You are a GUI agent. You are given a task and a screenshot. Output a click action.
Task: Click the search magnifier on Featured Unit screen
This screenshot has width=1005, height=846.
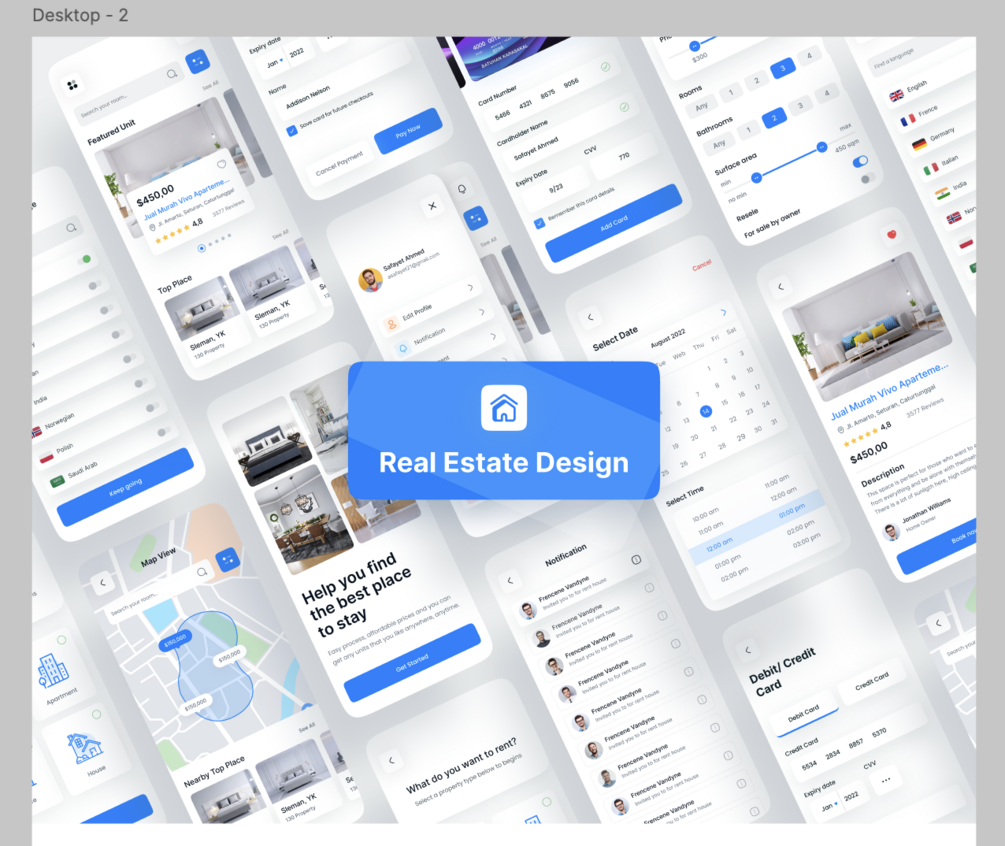(172, 74)
